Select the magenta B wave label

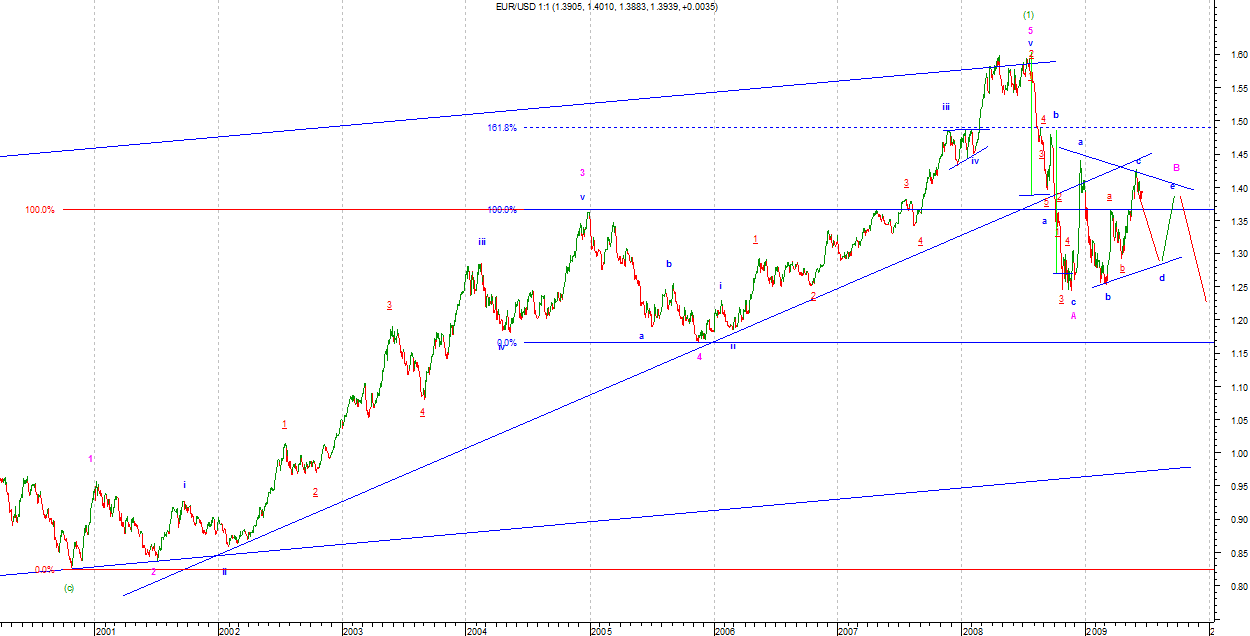click(1177, 168)
